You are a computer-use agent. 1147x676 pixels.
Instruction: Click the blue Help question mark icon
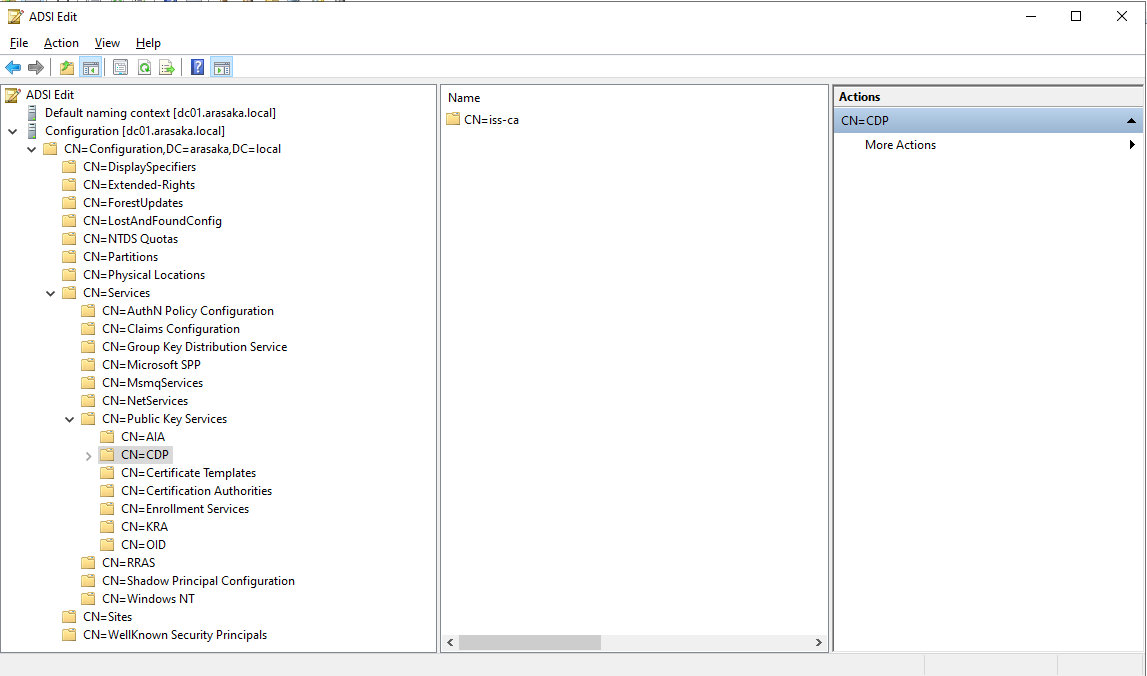[198, 67]
